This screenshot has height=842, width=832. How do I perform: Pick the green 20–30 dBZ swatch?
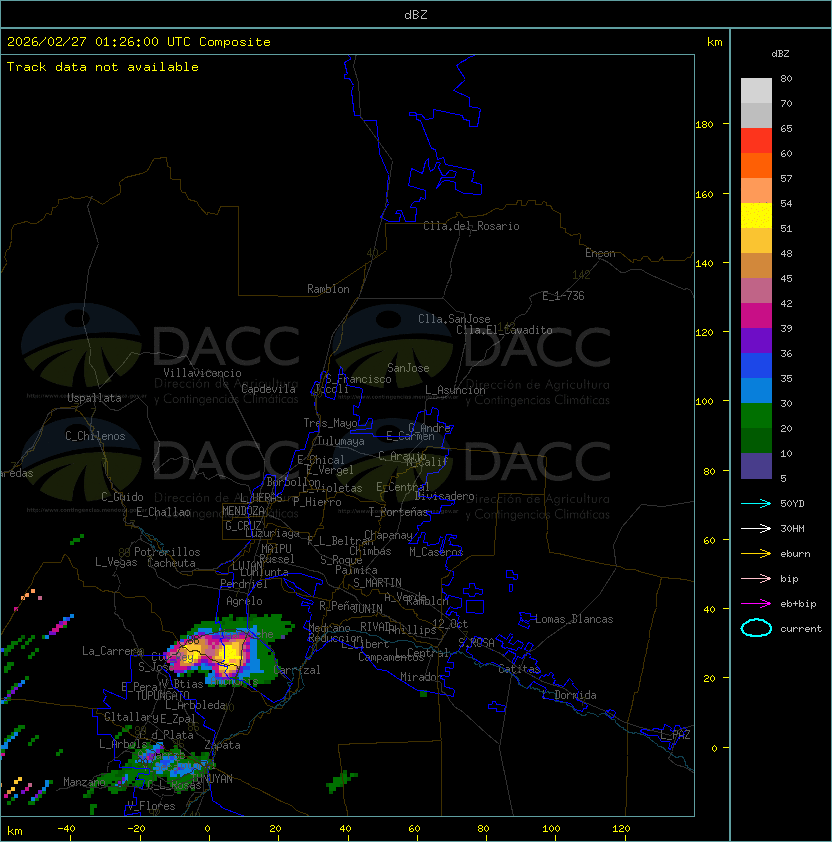pos(756,416)
